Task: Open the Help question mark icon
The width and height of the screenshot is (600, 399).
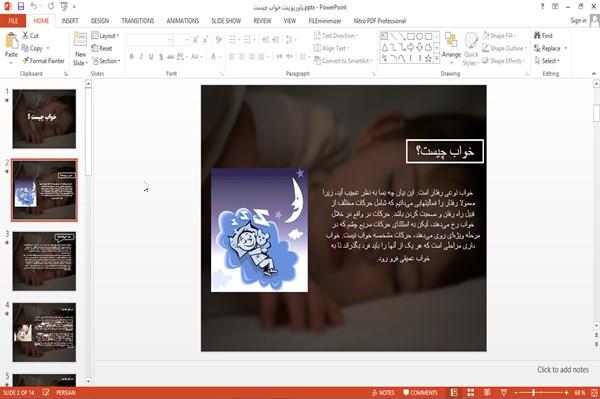Action: (542, 7)
